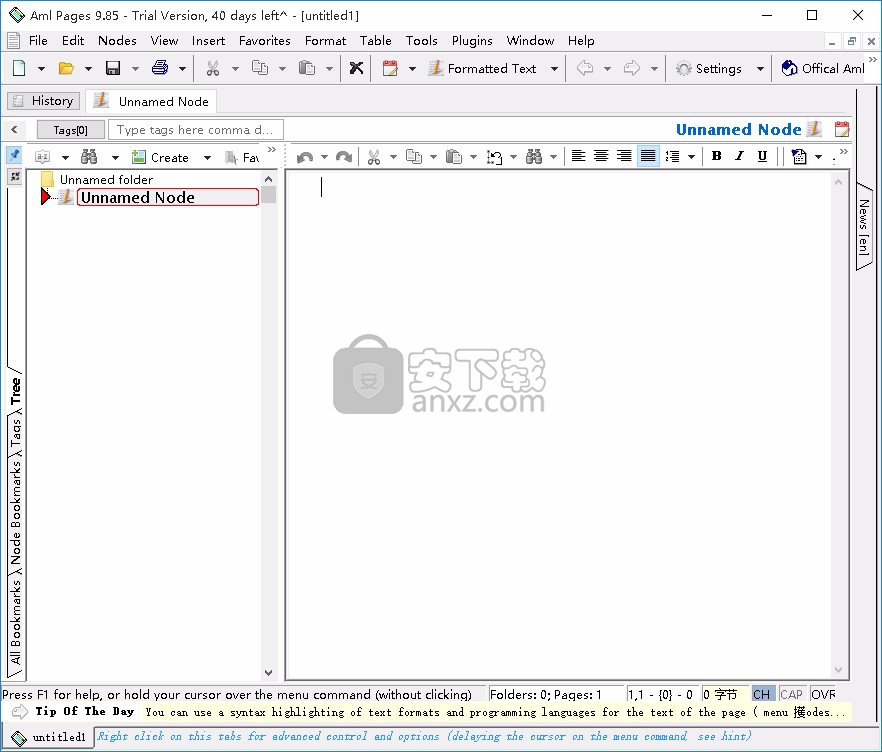Expand the Create dropdown arrow
The image size is (882, 752).
point(207,157)
